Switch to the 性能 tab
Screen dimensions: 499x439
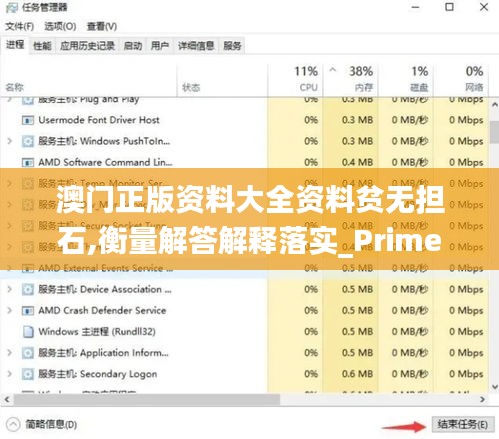coord(42,46)
